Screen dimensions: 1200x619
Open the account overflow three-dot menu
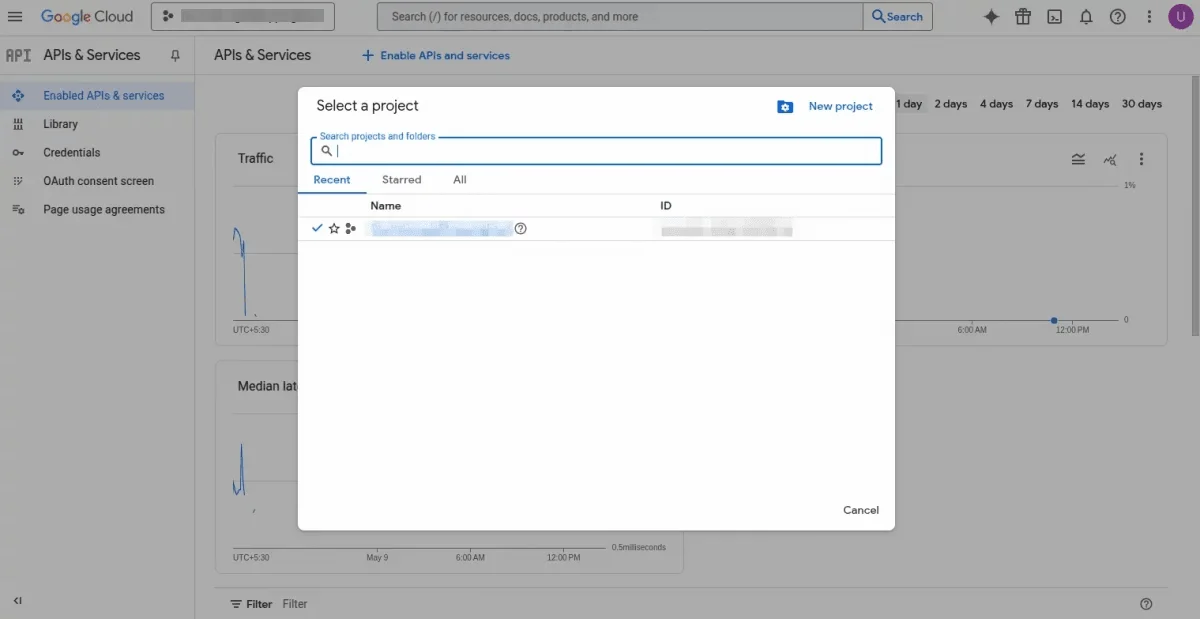(x=1148, y=16)
